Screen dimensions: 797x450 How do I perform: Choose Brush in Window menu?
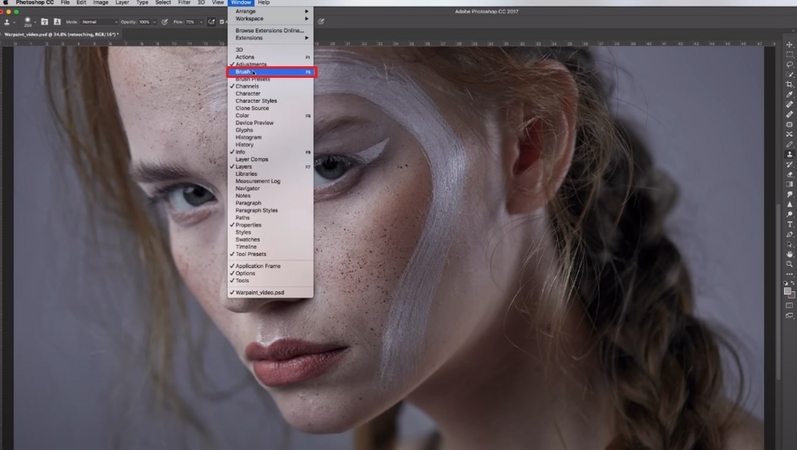(x=271, y=72)
